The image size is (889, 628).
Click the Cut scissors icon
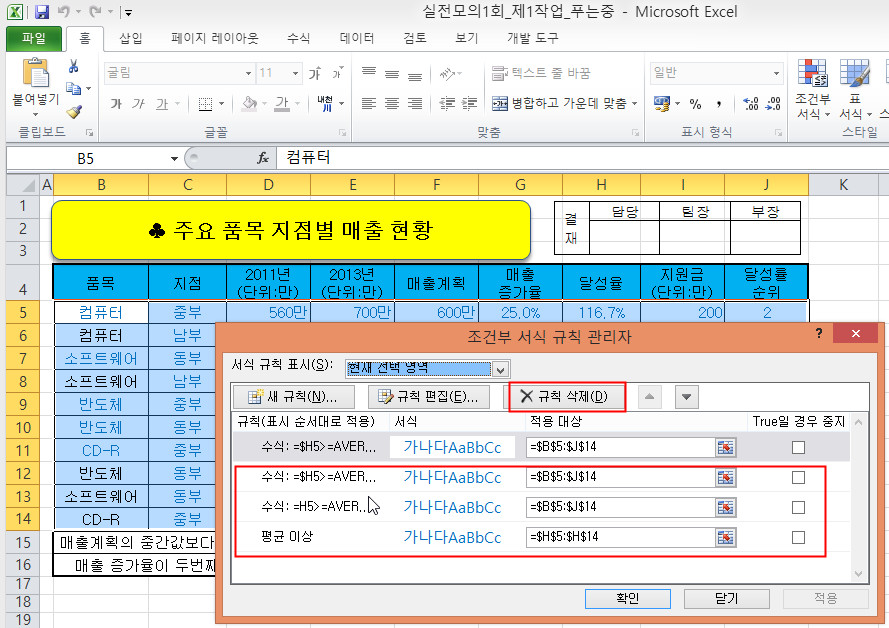point(73,66)
